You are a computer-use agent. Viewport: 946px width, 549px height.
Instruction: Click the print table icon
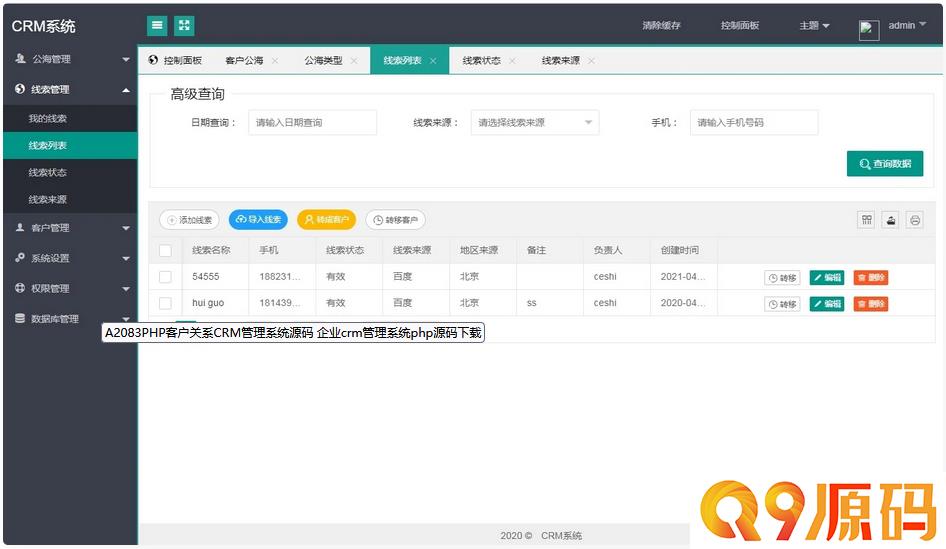[x=915, y=220]
